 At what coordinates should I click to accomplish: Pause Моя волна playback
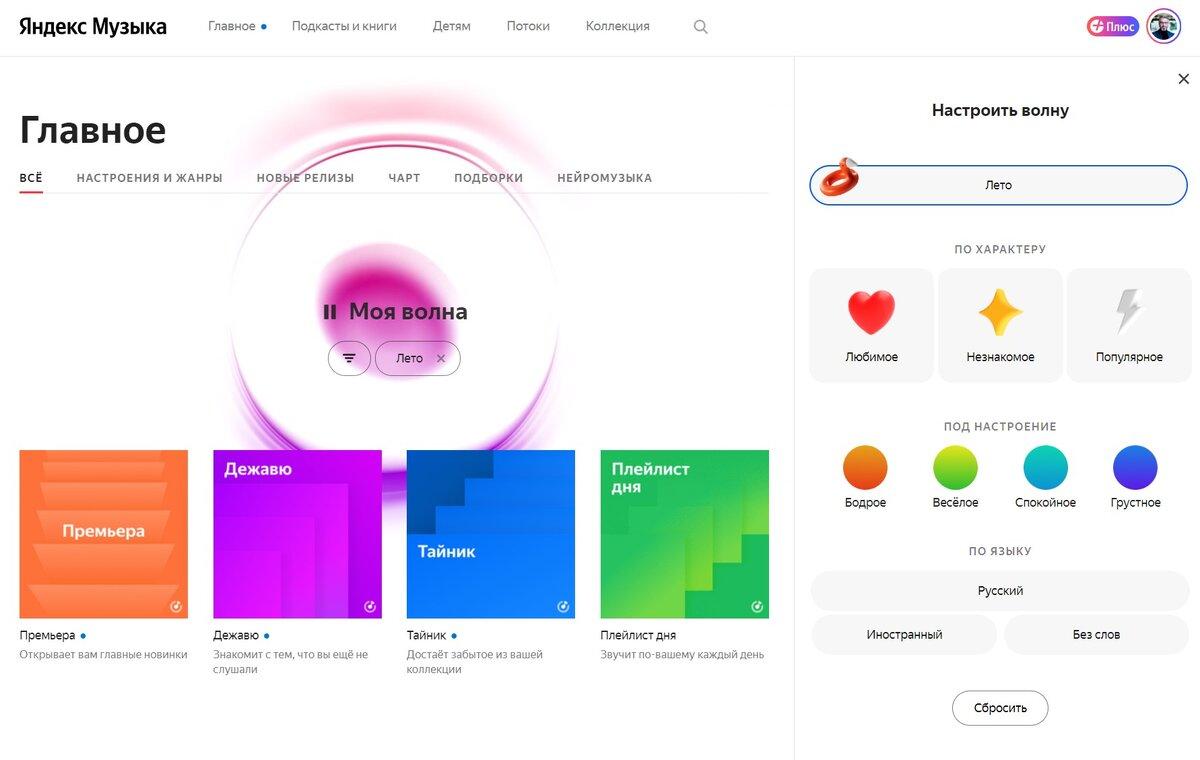pyautogui.click(x=330, y=312)
